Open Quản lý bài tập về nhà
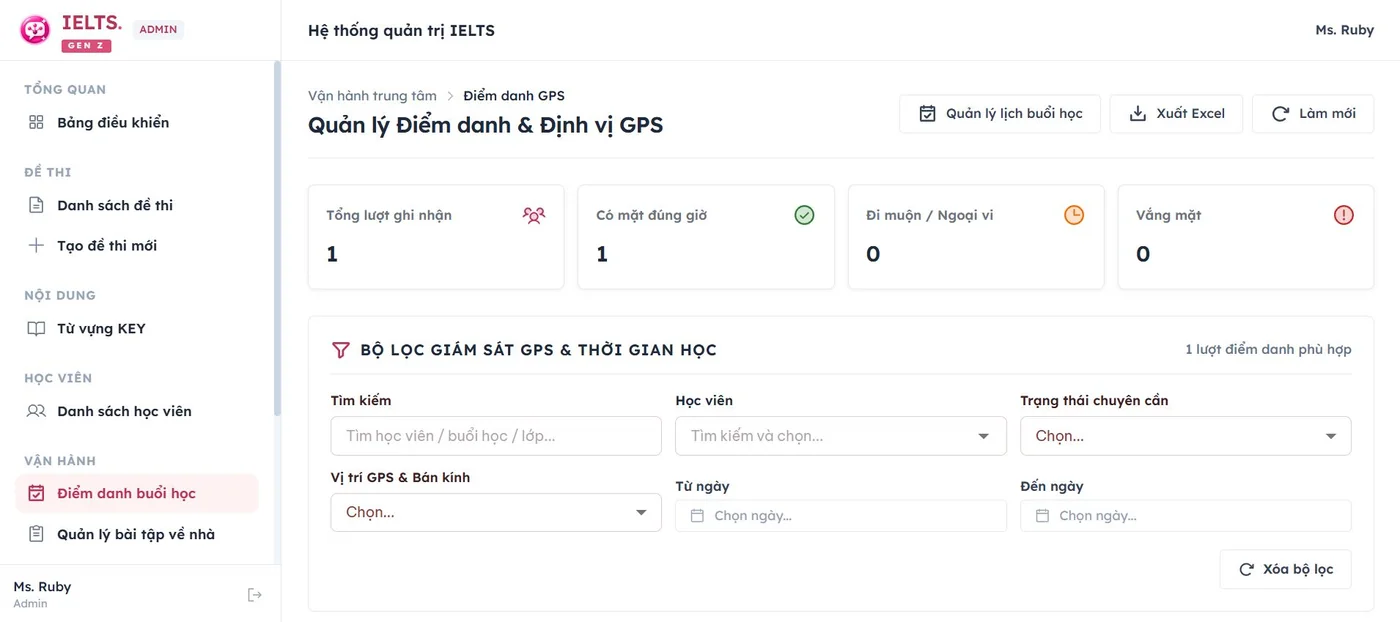The width and height of the screenshot is (1400, 622). [x=137, y=534]
